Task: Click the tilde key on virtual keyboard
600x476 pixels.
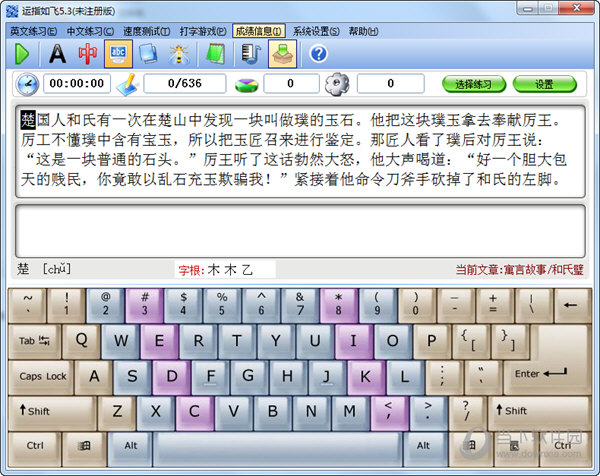Action: (28, 305)
